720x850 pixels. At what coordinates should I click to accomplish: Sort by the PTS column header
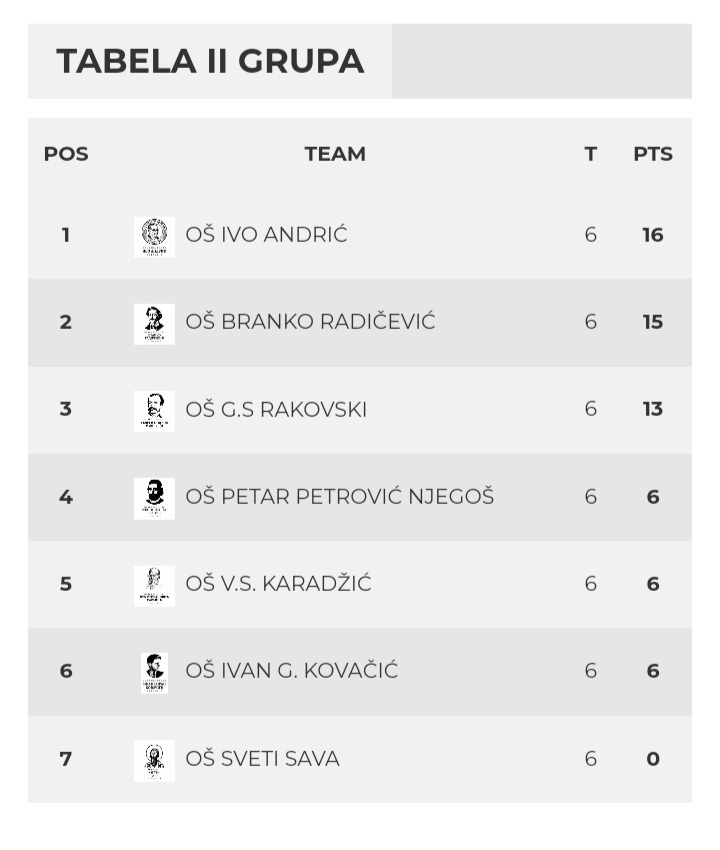coord(652,154)
